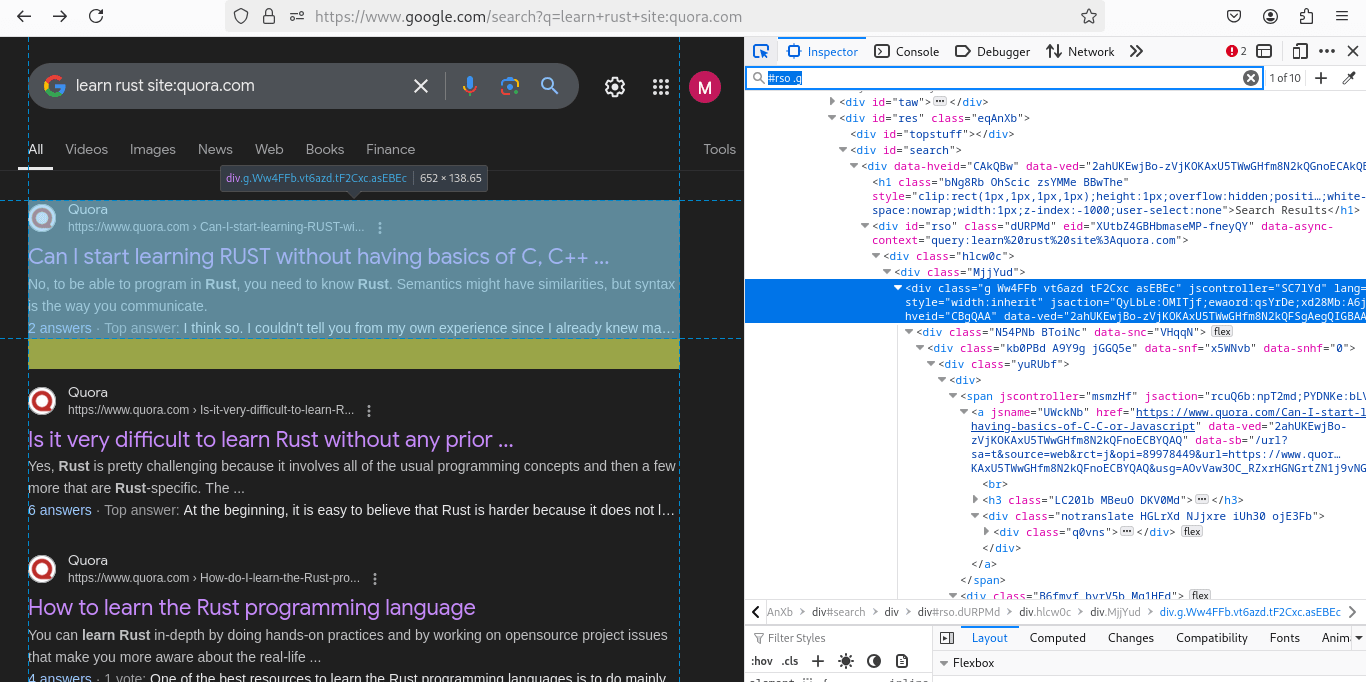Collapse the div class="hlcw0c" node
This screenshot has height=682, width=1366.
876,257
